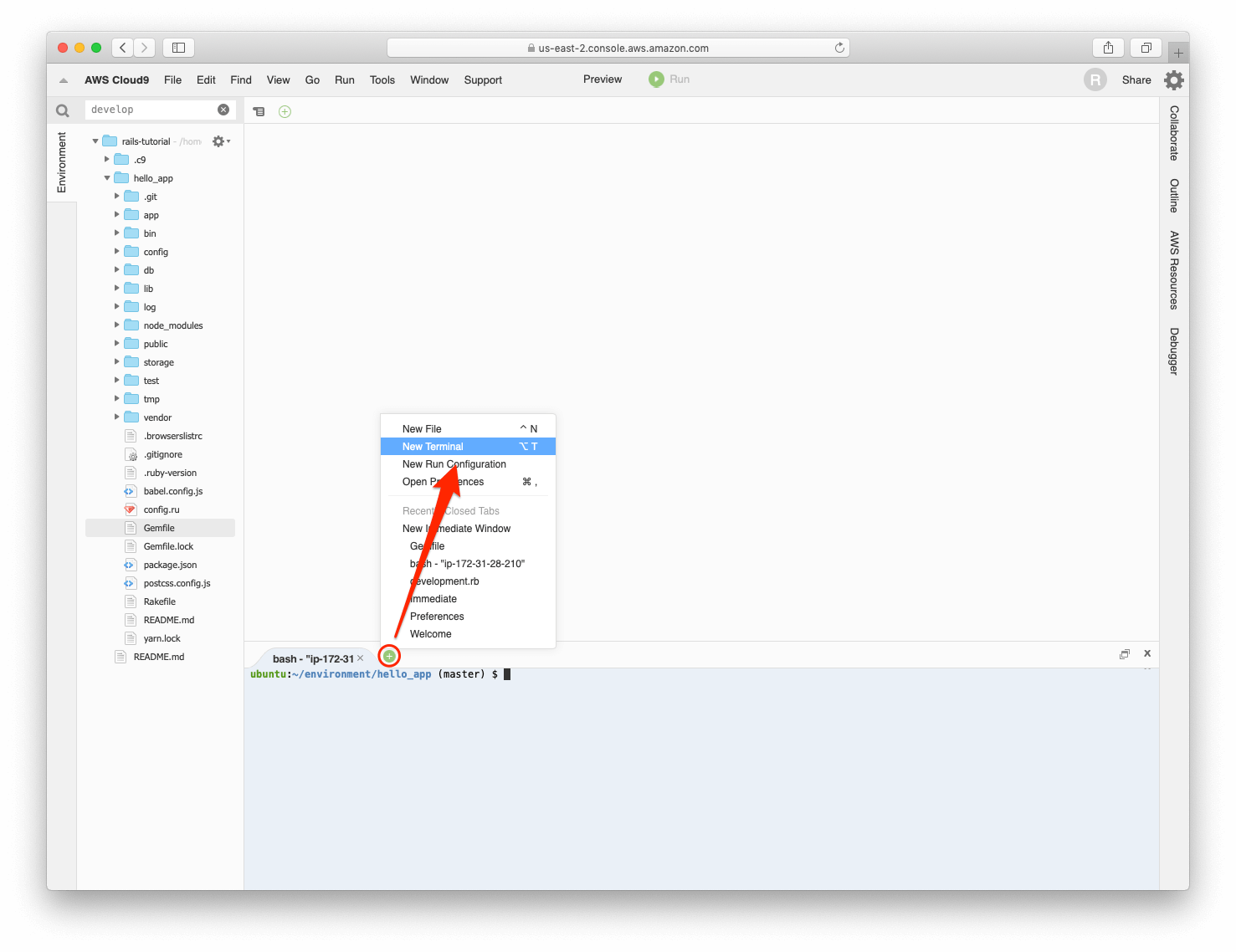The image size is (1236, 952).
Task: Open .gitignore file
Action: pos(162,454)
